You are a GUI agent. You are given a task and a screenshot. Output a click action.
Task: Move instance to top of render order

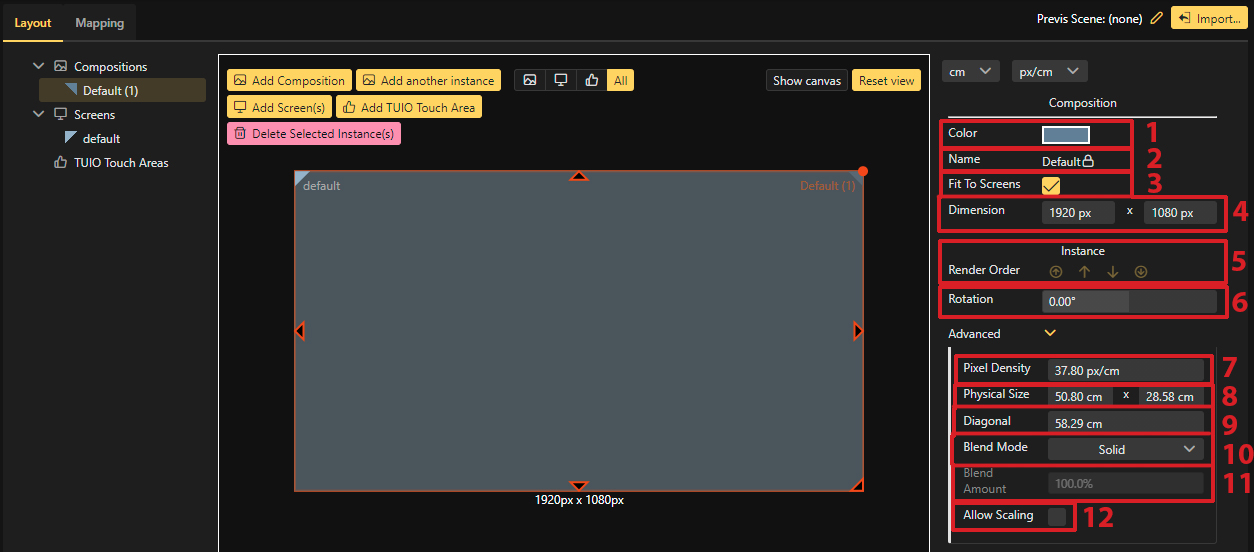tap(1056, 272)
